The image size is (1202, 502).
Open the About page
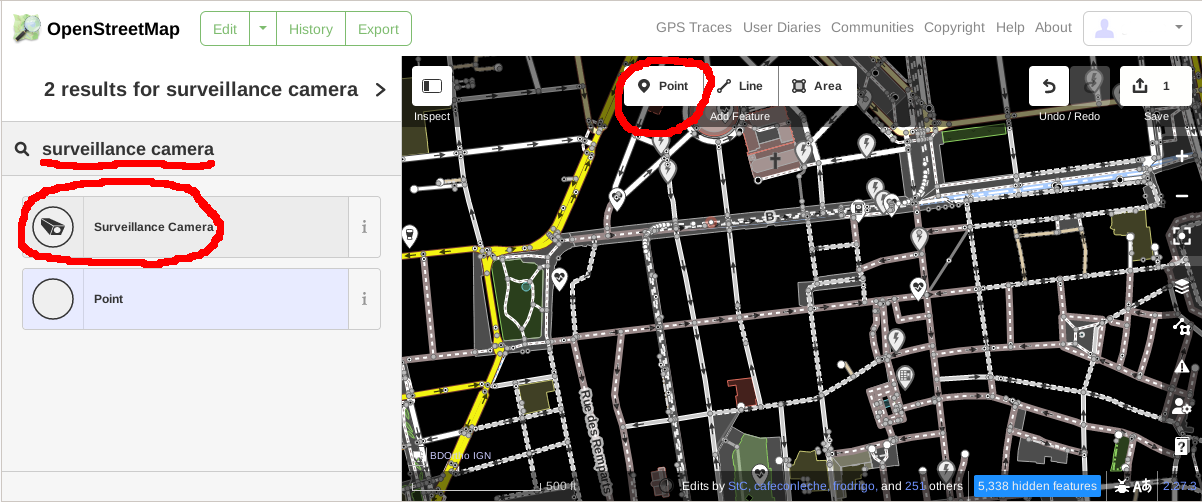1053,28
